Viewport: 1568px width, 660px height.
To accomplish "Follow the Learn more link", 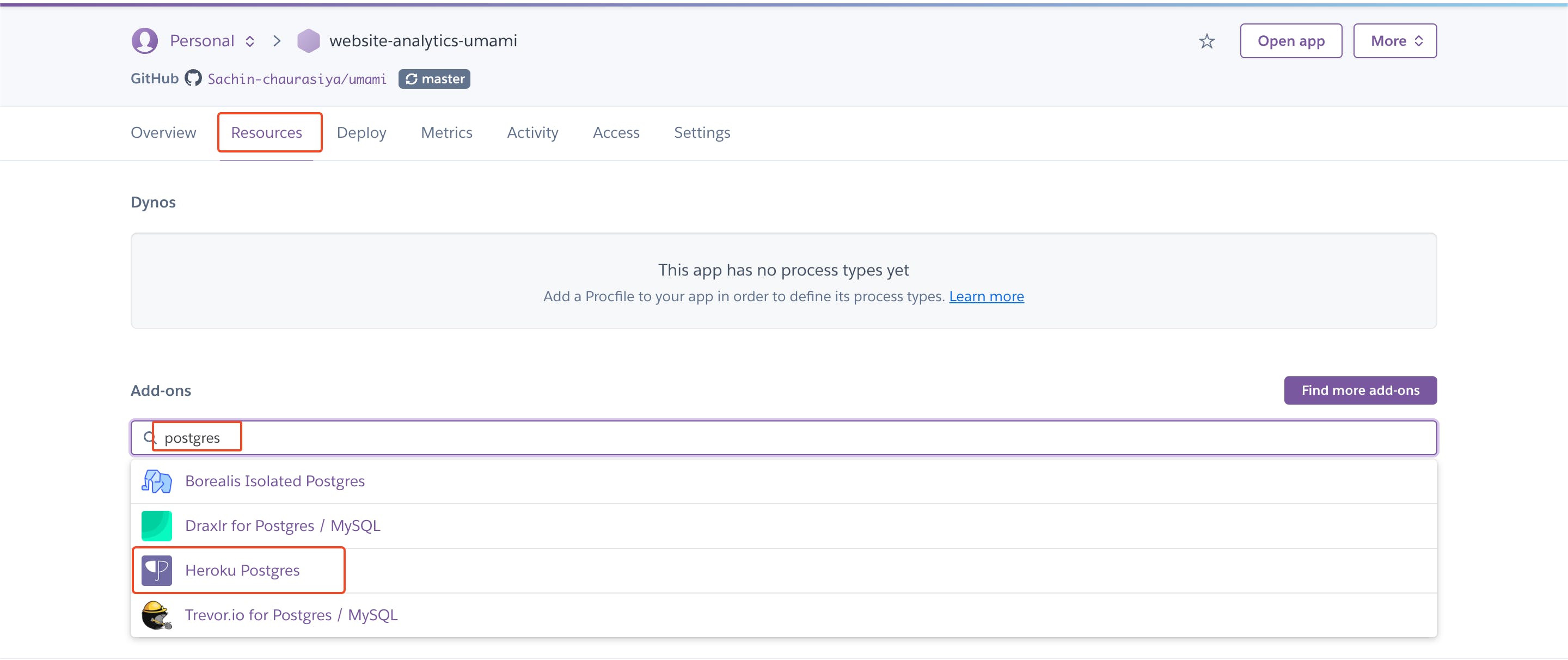I will click(986, 297).
